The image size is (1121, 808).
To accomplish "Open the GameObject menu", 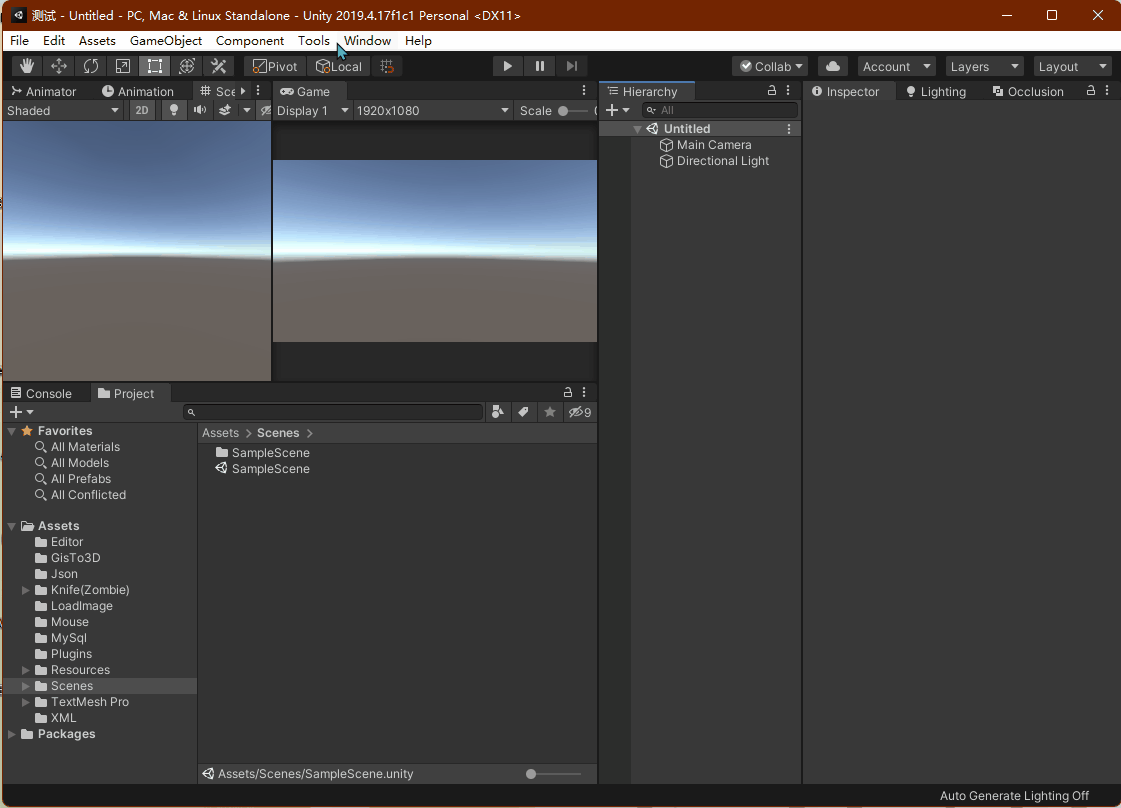I will coord(166,41).
